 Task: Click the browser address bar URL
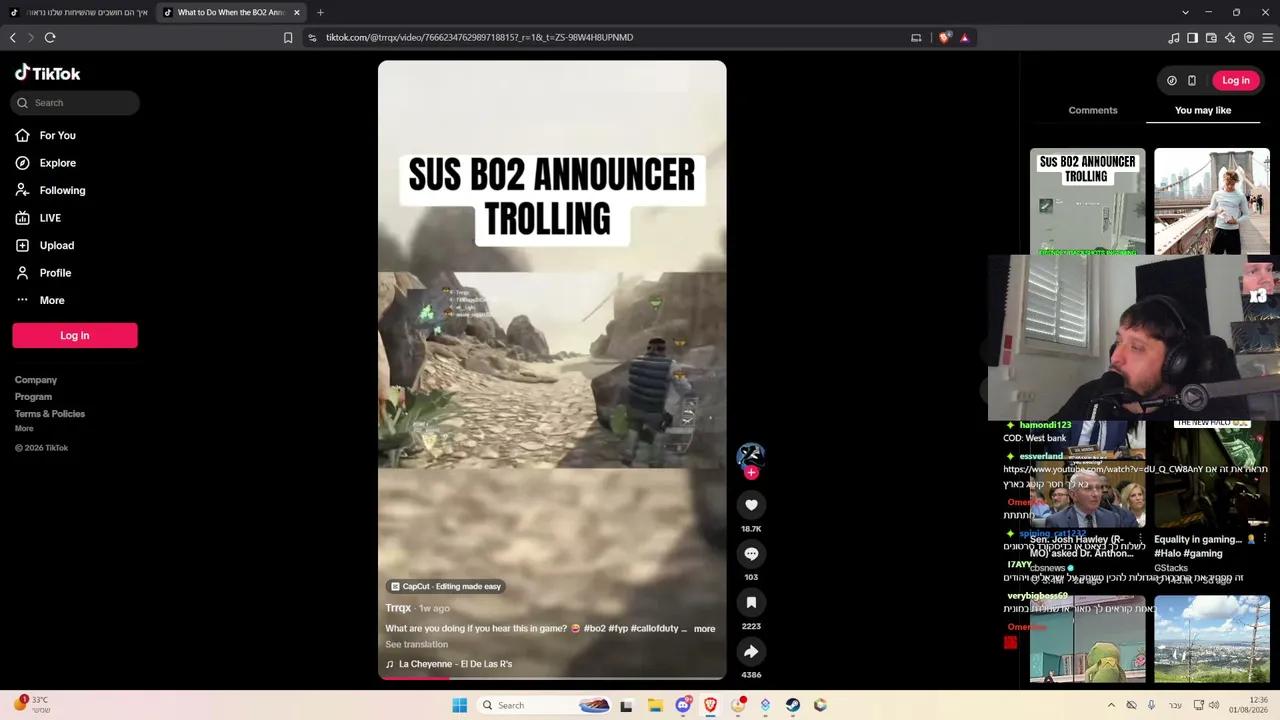(479, 38)
